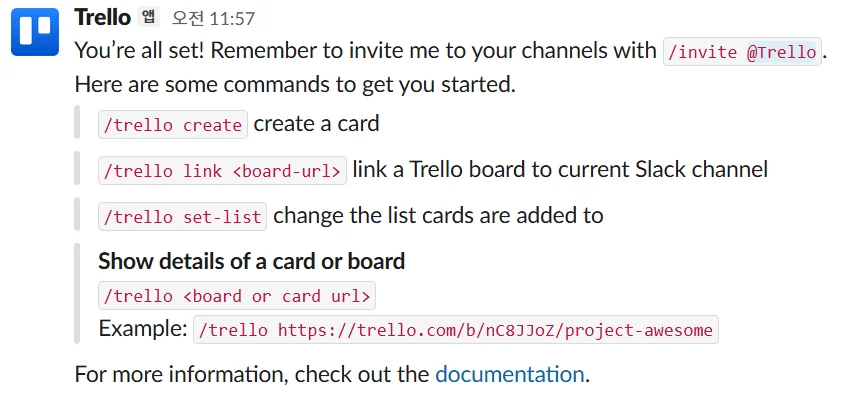
Task: Select the /trello link <board-url> command snippet
Action: tap(223, 171)
